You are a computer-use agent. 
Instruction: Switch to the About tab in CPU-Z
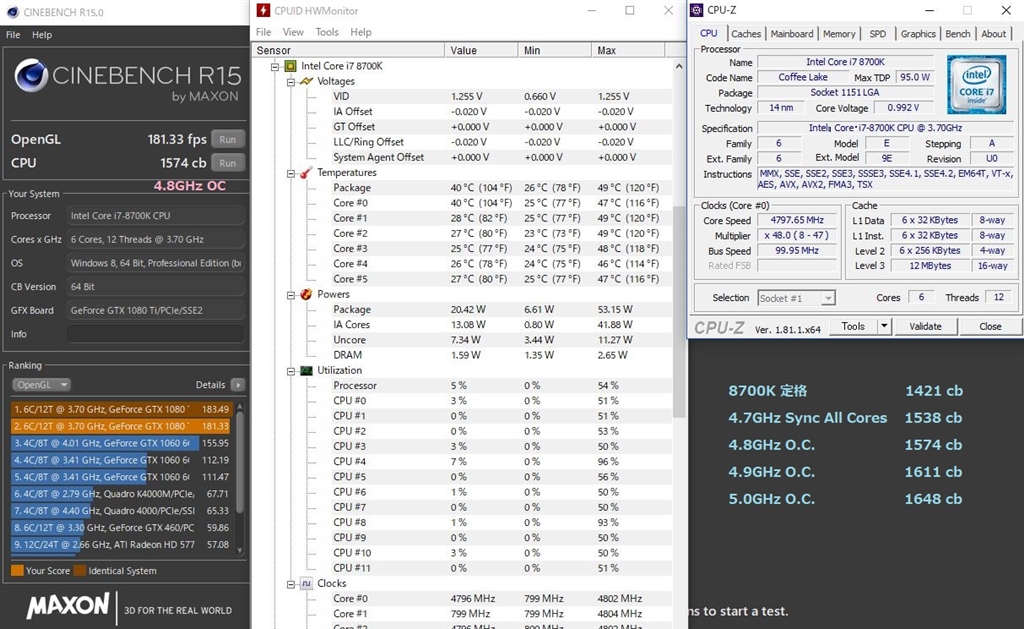click(993, 34)
